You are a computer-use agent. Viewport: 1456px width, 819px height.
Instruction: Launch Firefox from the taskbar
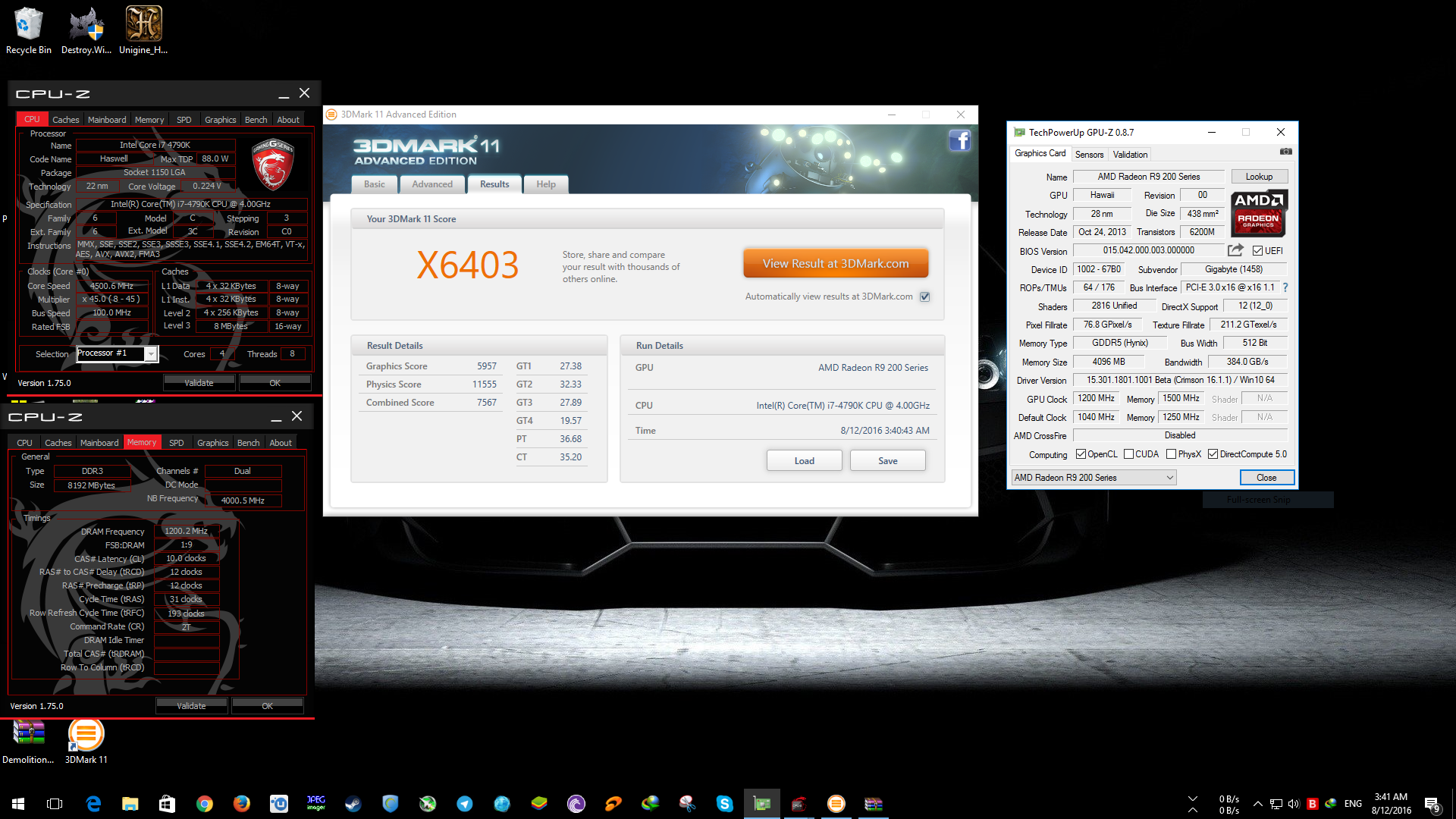click(x=241, y=804)
